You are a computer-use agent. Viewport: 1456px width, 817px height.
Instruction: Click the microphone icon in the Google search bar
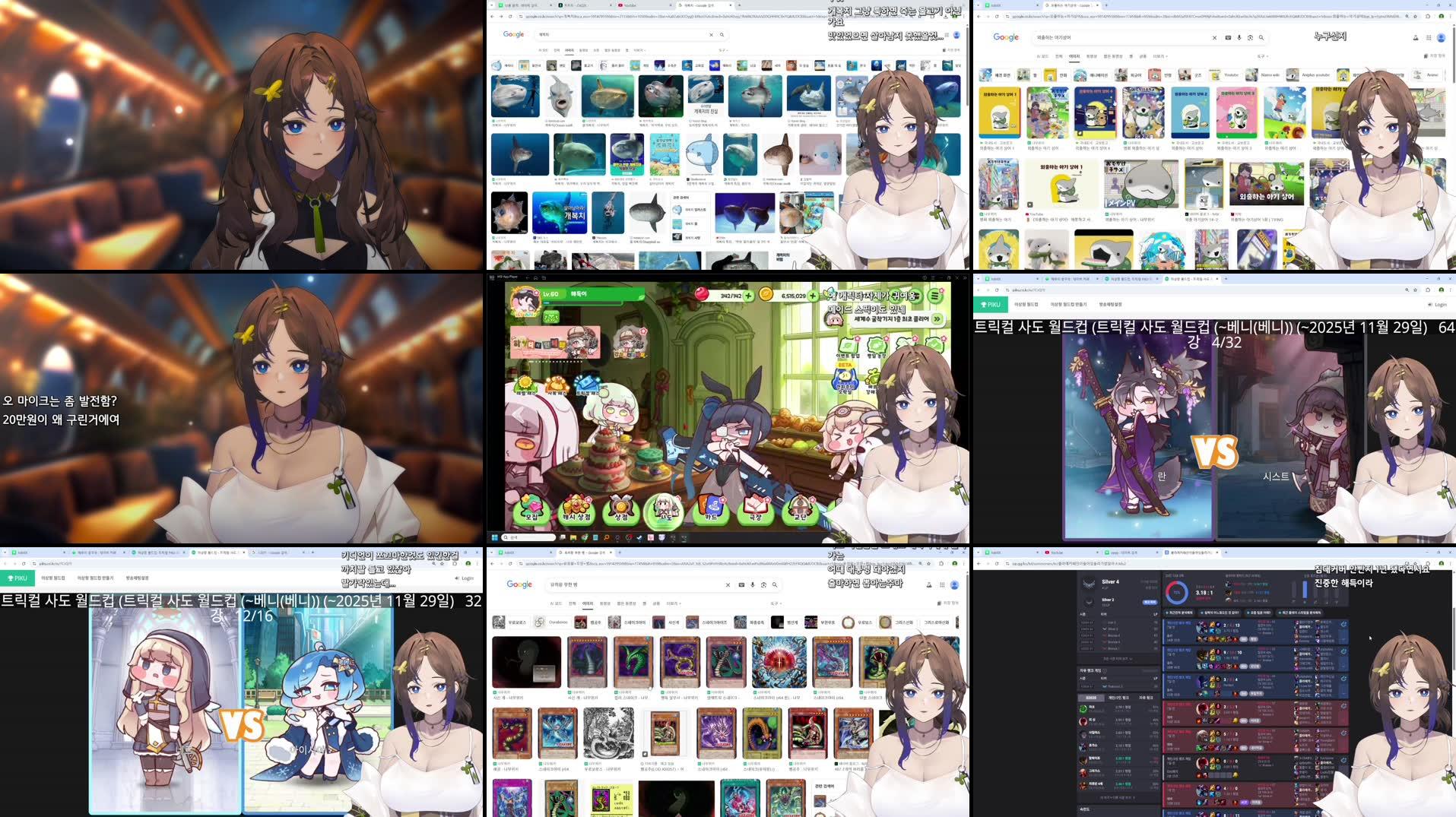tap(1239, 38)
